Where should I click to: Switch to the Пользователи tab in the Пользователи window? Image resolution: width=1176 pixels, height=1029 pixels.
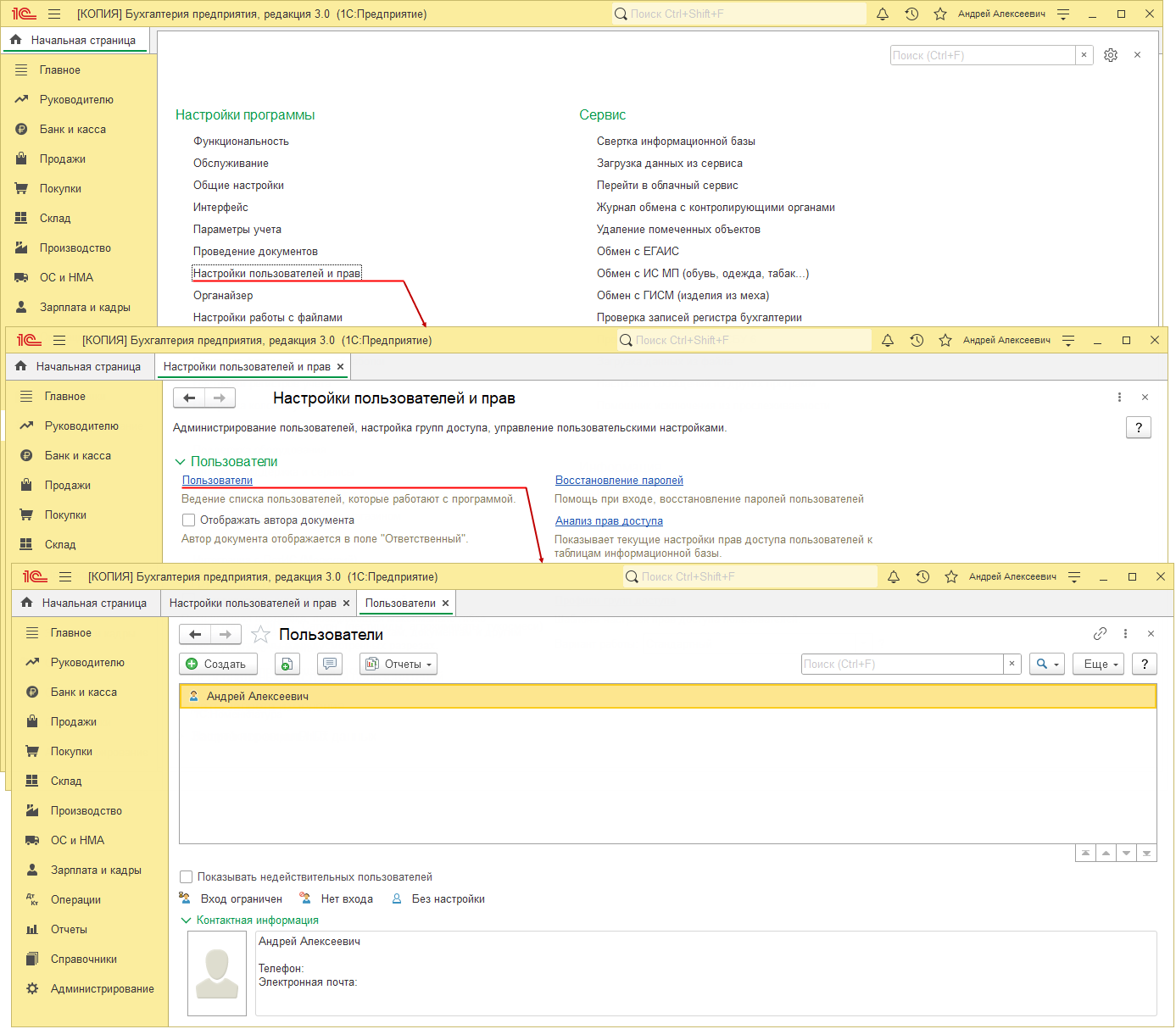(400, 603)
